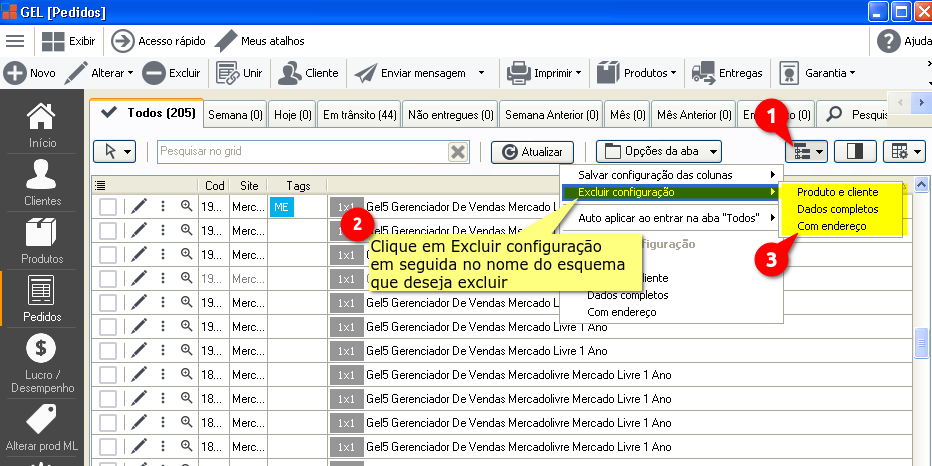
Task: Open the Cliente toolbar button
Action: tap(308, 73)
